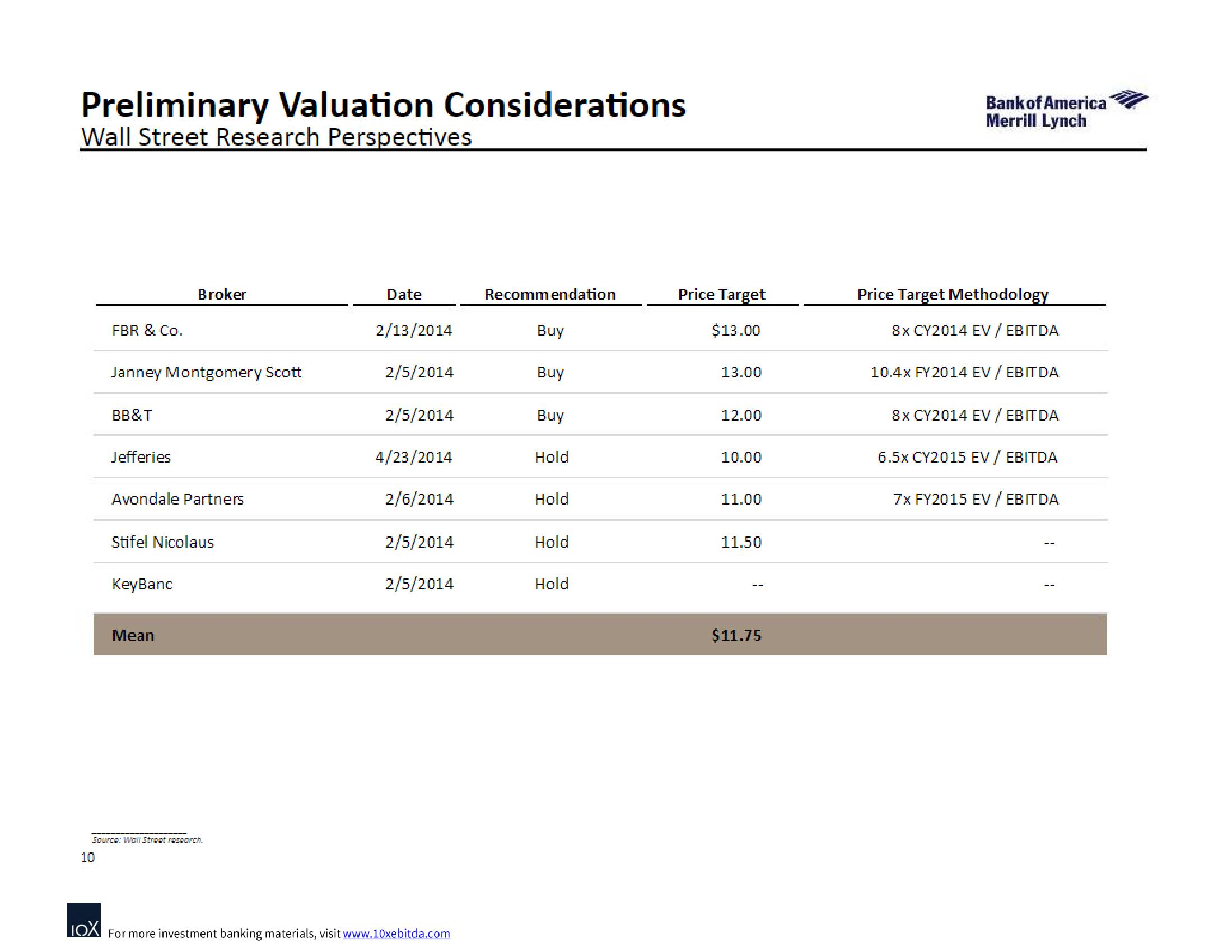This screenshot has width=1232, height=952.
Task: Click FBR's 8x CY2014 EV / EBITDA methodology
Action: 976,330
